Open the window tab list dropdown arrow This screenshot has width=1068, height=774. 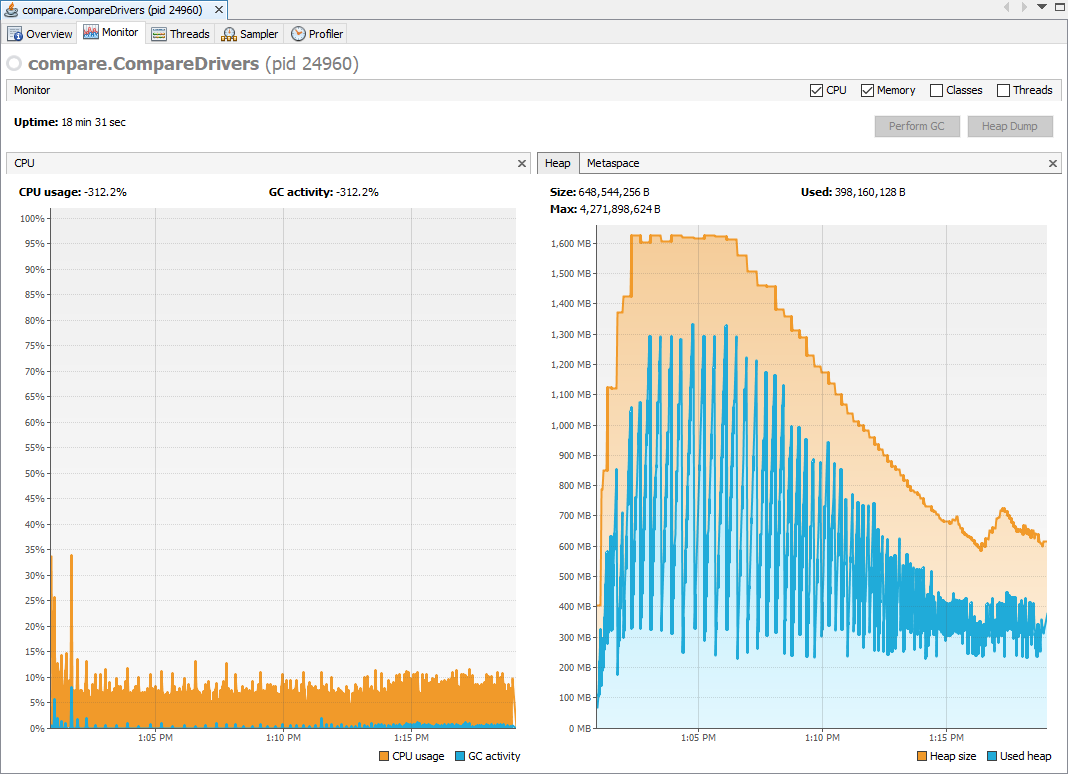1041,9
